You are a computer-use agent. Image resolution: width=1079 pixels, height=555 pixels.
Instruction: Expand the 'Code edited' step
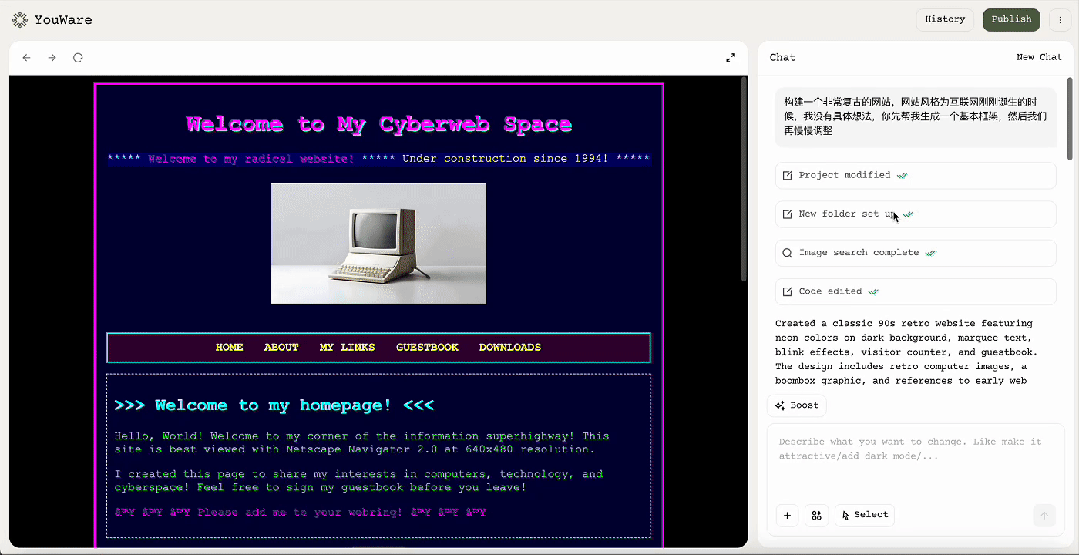click(x=915, y=291)
